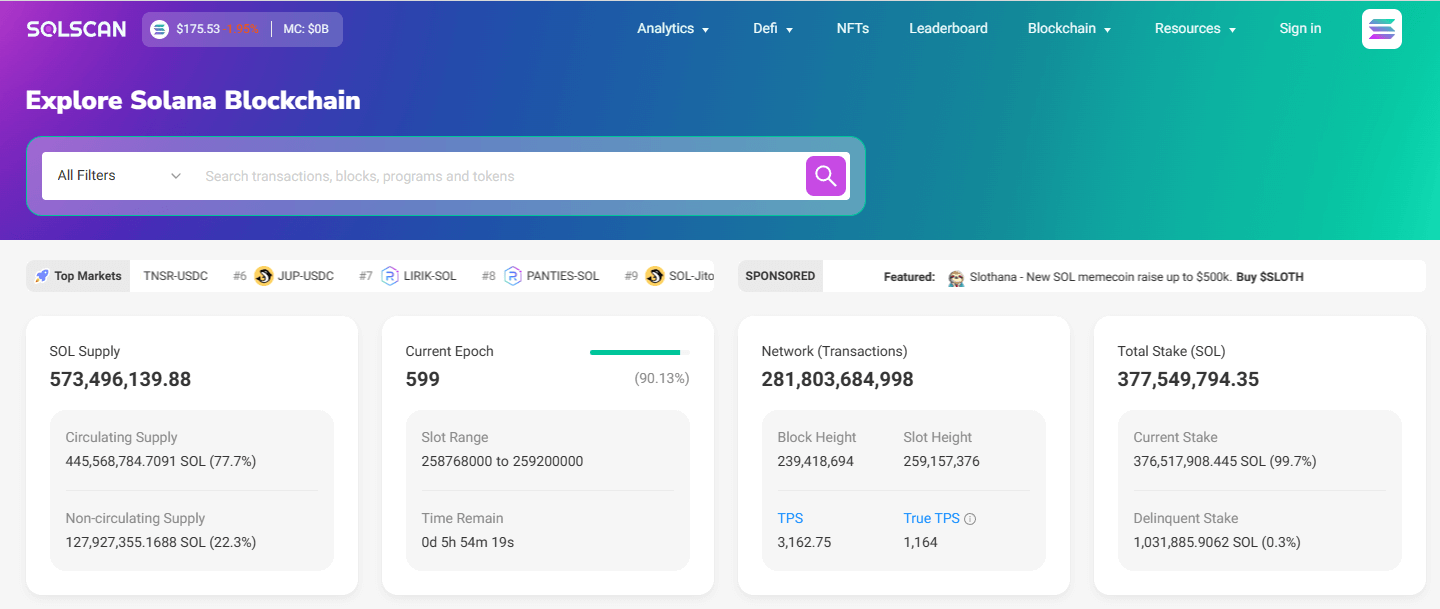Click the LIRIK-SOL token icon

[x=389, y=276]
